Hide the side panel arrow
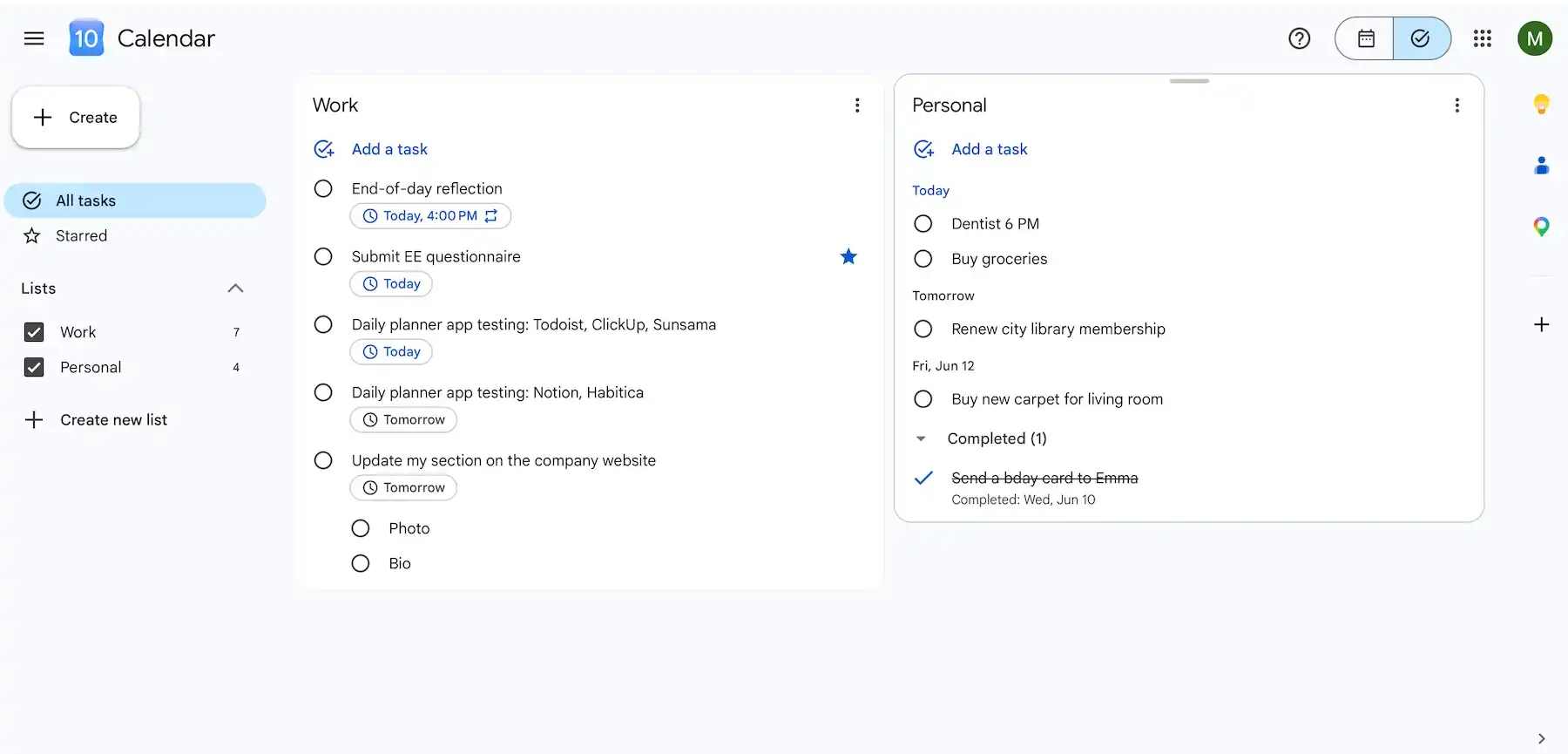The width and height of the screenshot is (1568, 754). [x=1541, y=738]
